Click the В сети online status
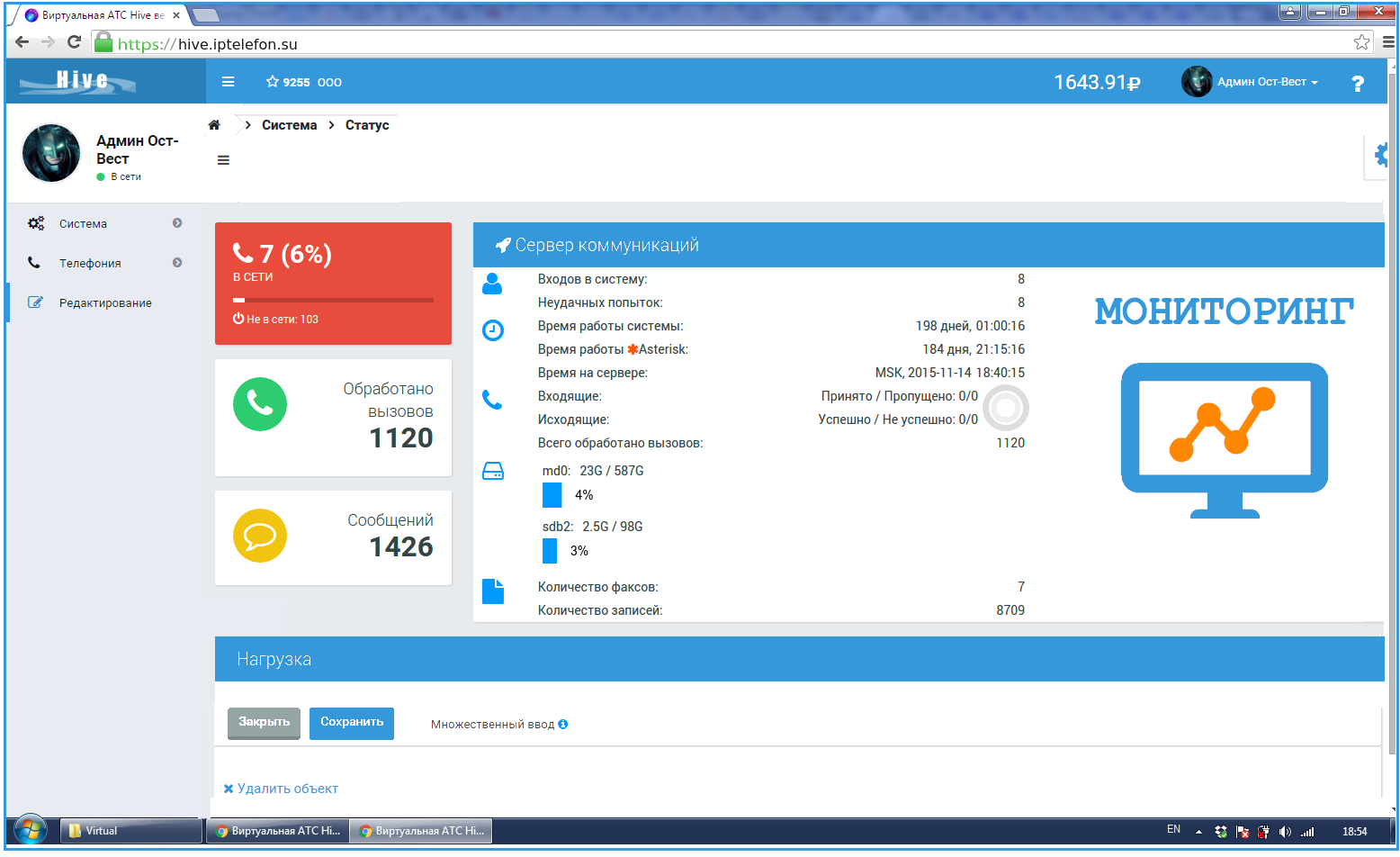The image size is (1400, 857). point(120,176)
